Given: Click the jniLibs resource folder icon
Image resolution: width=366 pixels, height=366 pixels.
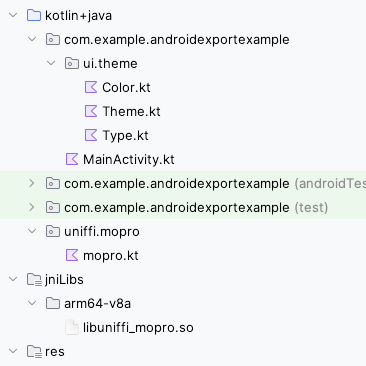Looking at the screenshot, I should coord(34,280).
